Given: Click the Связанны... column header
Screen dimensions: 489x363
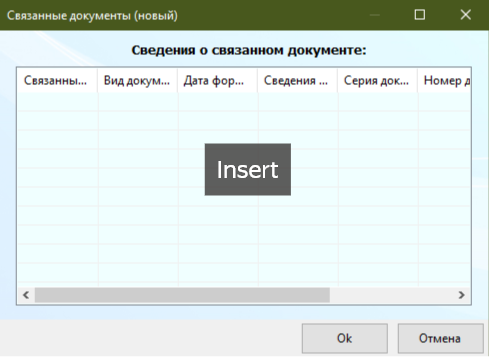Looking at the screenshot, I should 57,80.
